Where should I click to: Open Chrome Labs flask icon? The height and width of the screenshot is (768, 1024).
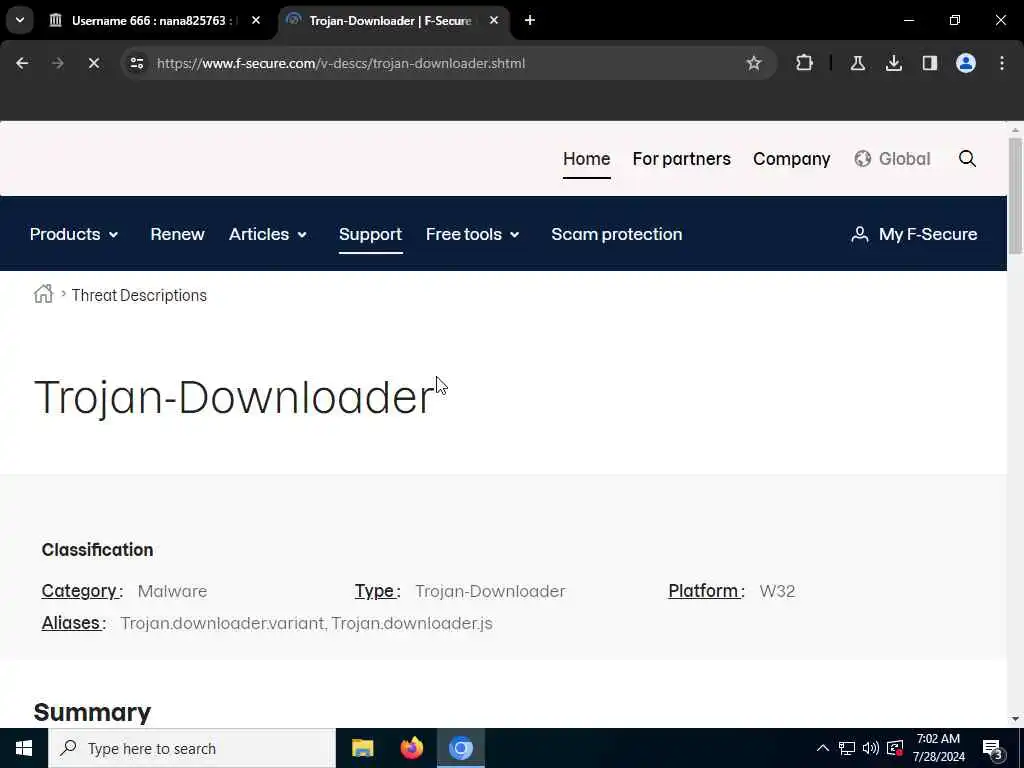coord(857,63)
